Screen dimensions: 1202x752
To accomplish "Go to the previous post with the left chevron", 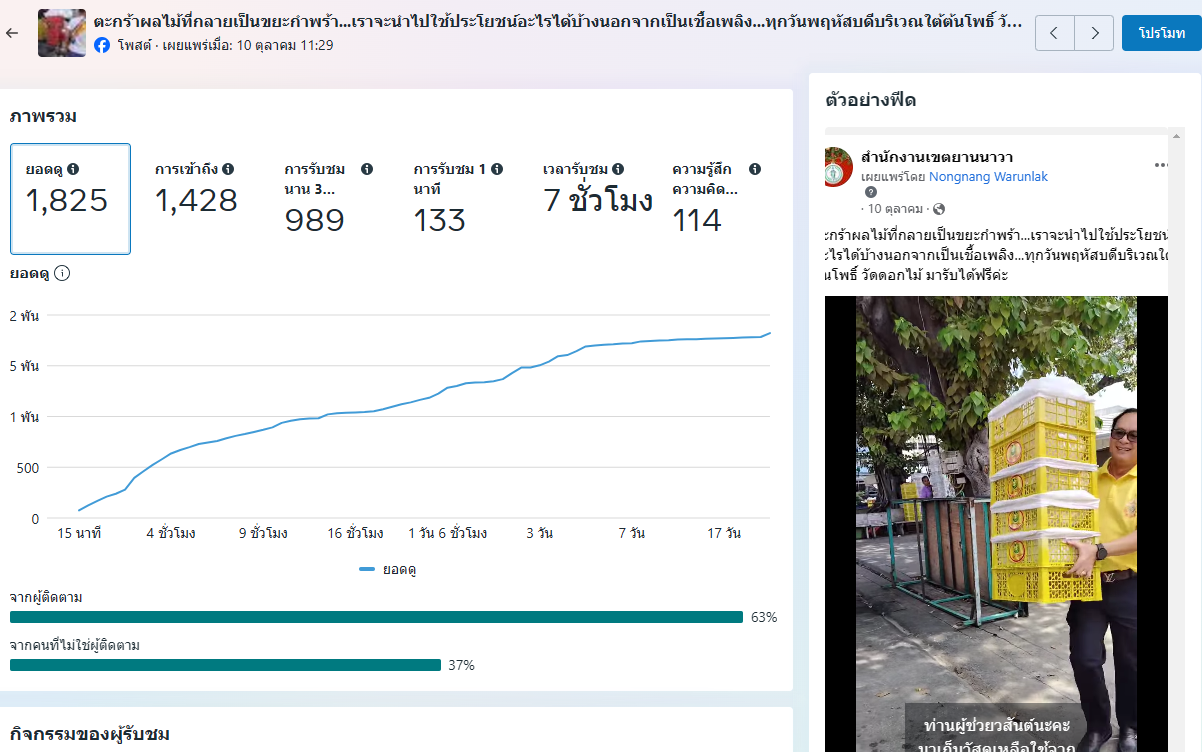I will (x=1054, y=33).
